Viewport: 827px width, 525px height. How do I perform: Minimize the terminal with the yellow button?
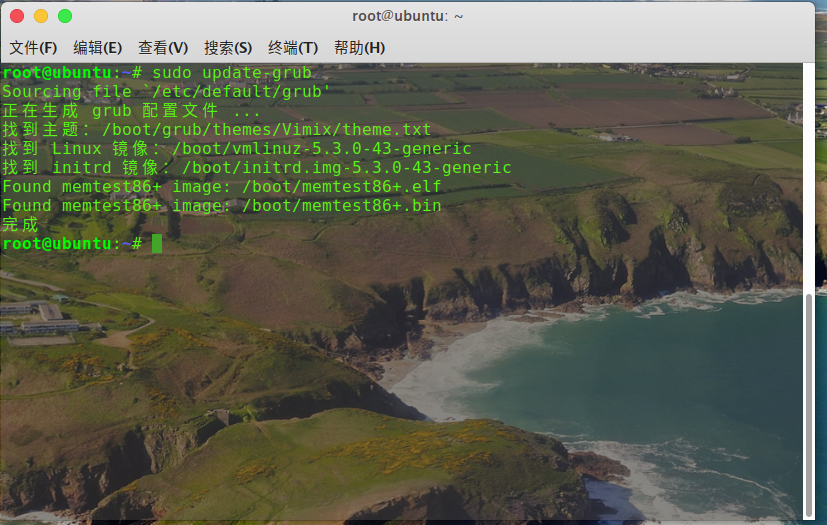pyautogui.click(x=41, y=16)
